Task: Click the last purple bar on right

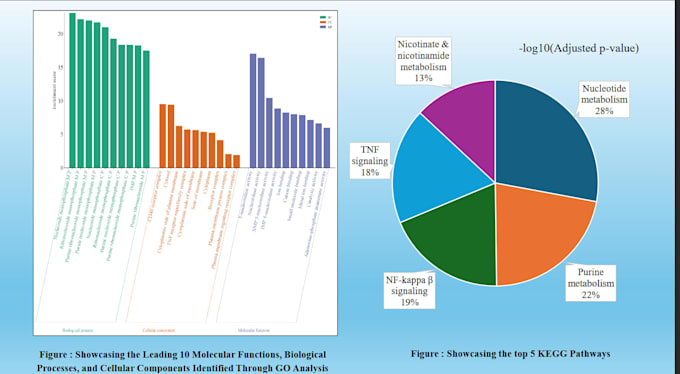Action: tap(327, 148)
